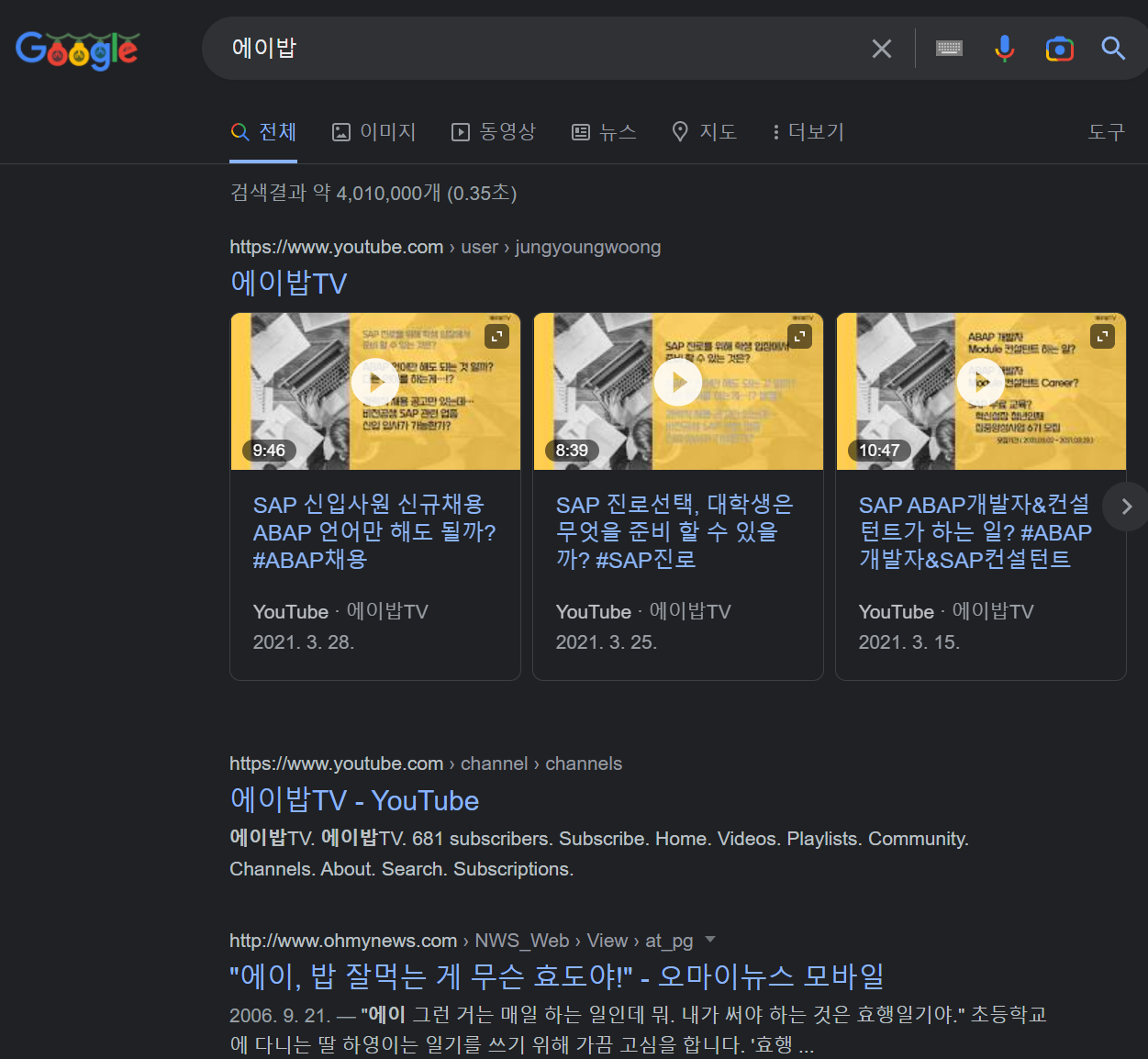
Task: Click the magnifier search button
Action: pyautogui.click(x=1113, y=49)
